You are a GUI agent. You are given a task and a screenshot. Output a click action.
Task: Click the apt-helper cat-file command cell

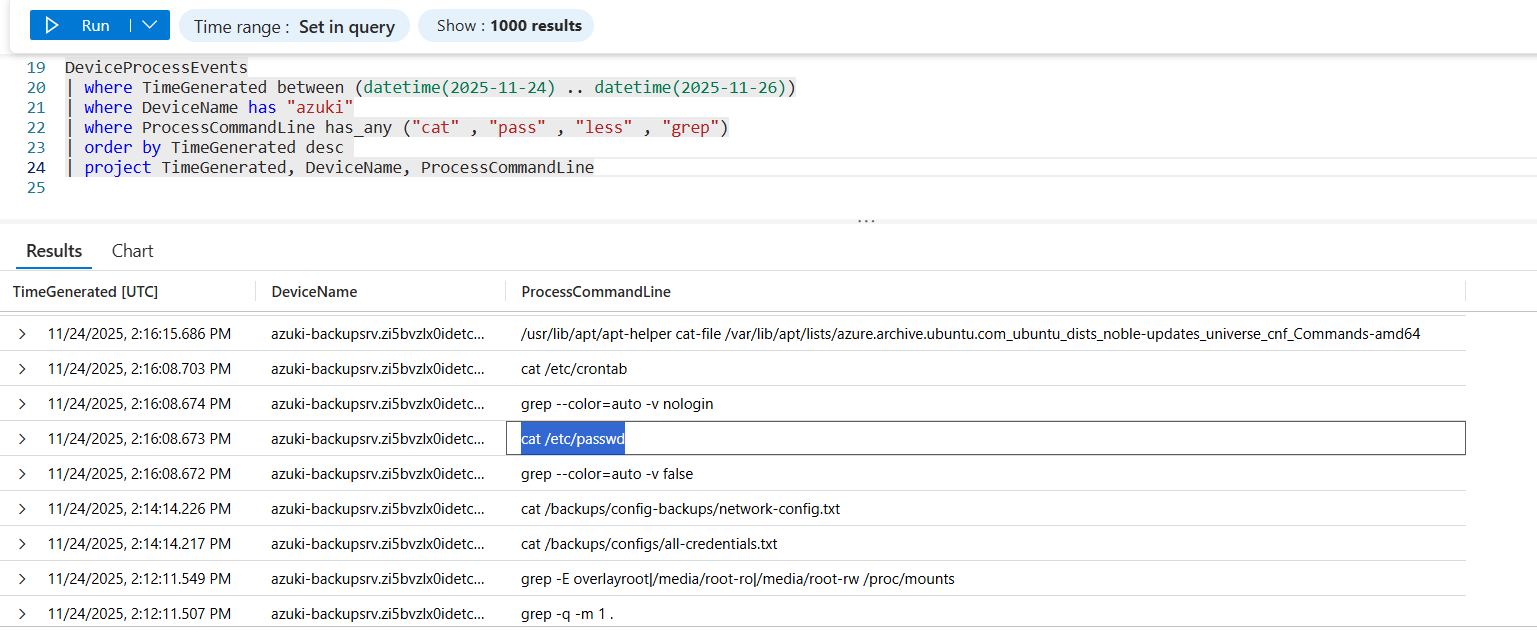(x=986, y=334)
